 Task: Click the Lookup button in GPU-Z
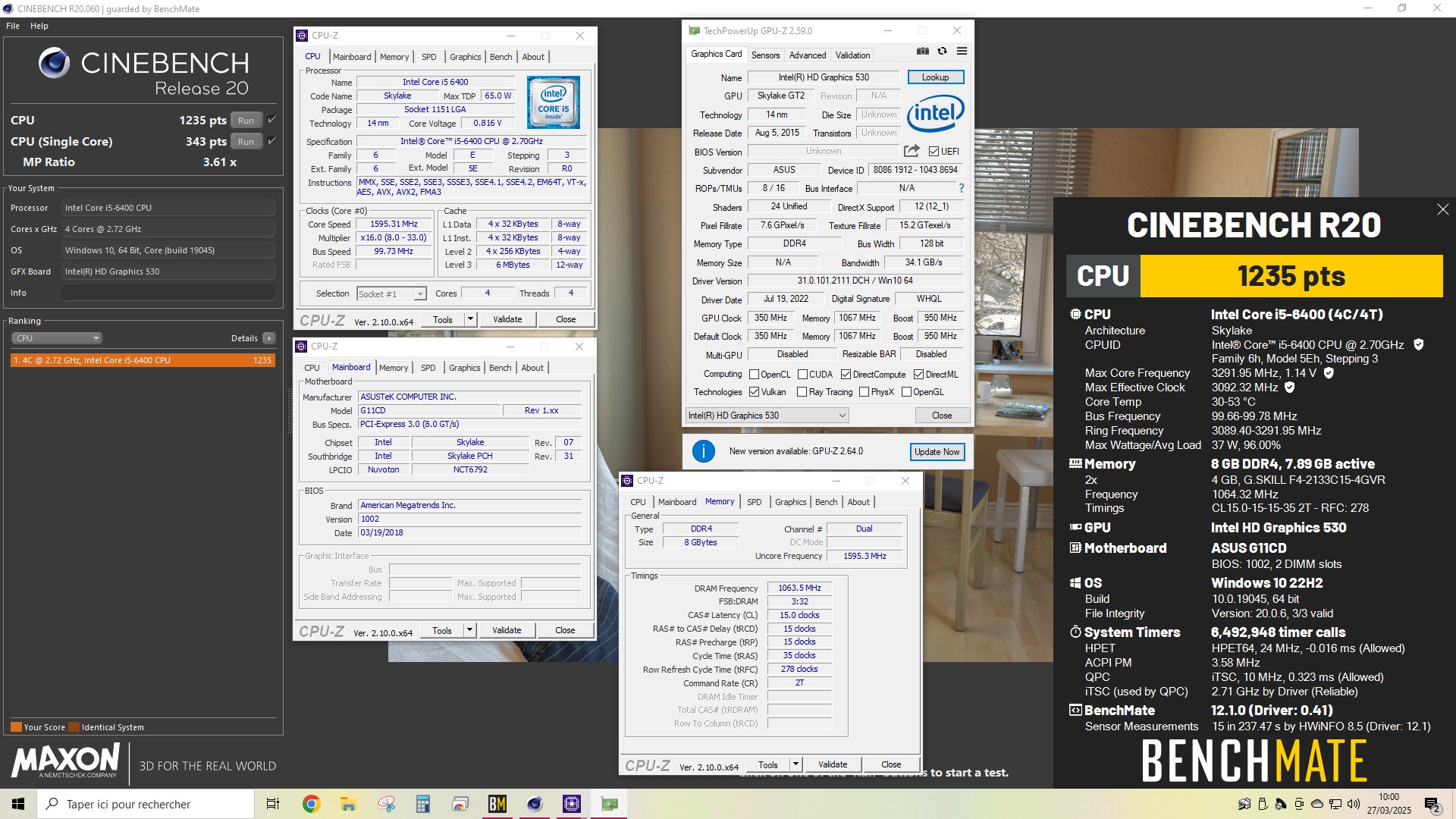(x=935, y=77)
